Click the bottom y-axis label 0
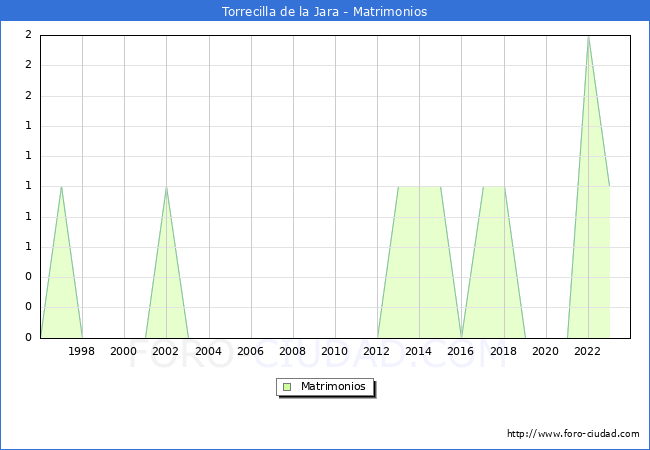 coord(28,337)
